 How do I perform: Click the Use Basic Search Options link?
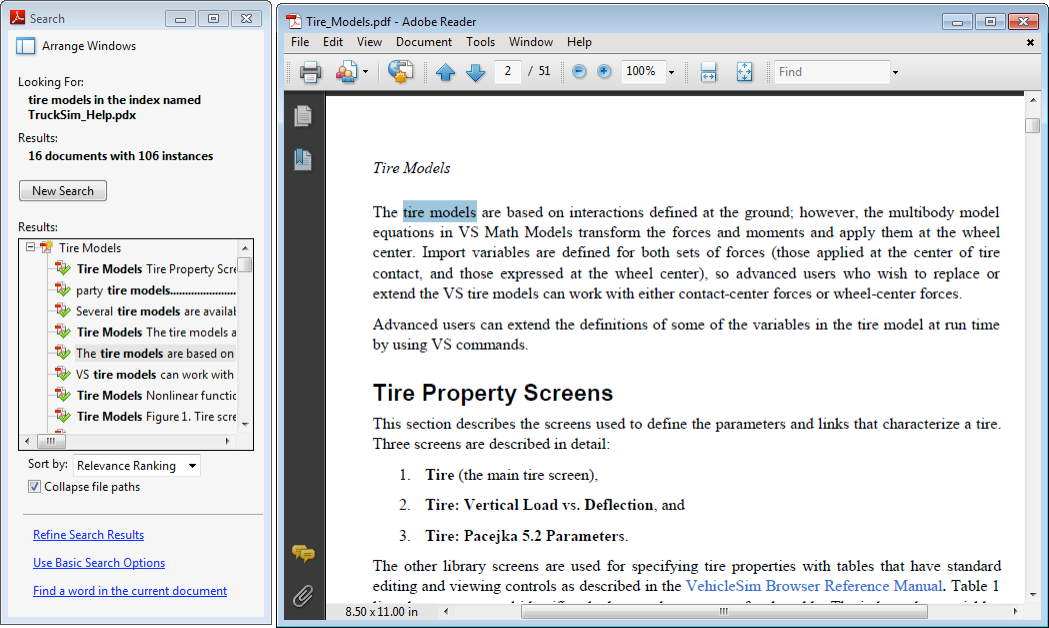click(99, 563)
